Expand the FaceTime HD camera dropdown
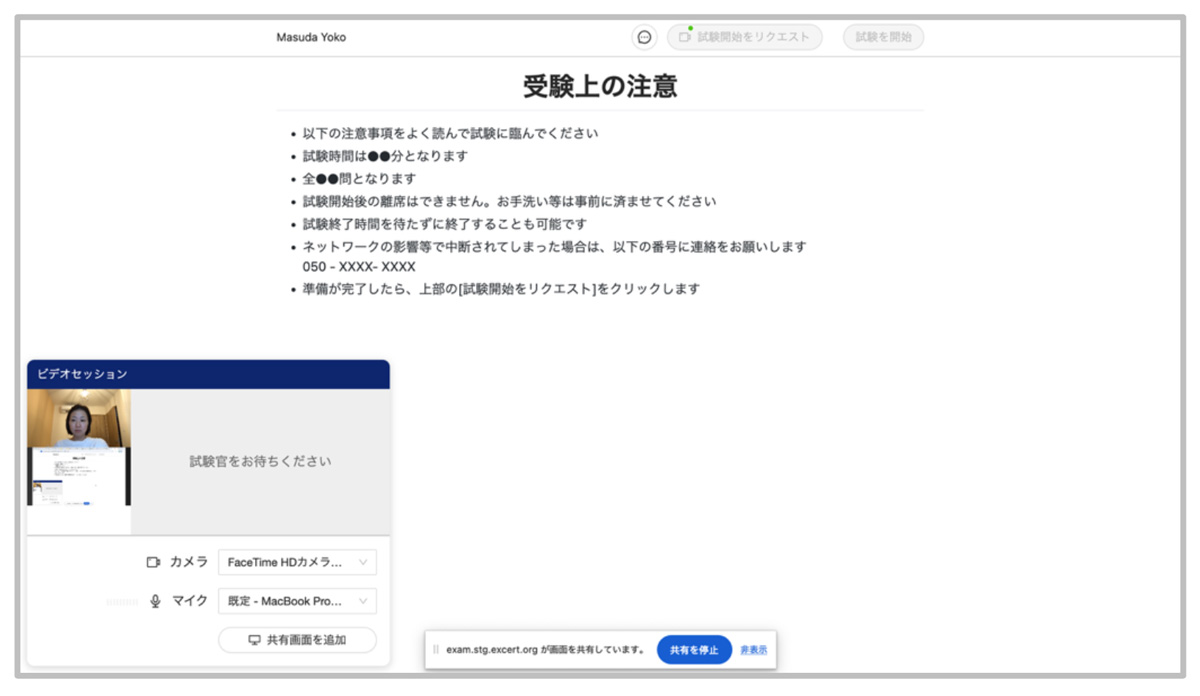Screen dimensions: 1200x696 coord(297,562)
